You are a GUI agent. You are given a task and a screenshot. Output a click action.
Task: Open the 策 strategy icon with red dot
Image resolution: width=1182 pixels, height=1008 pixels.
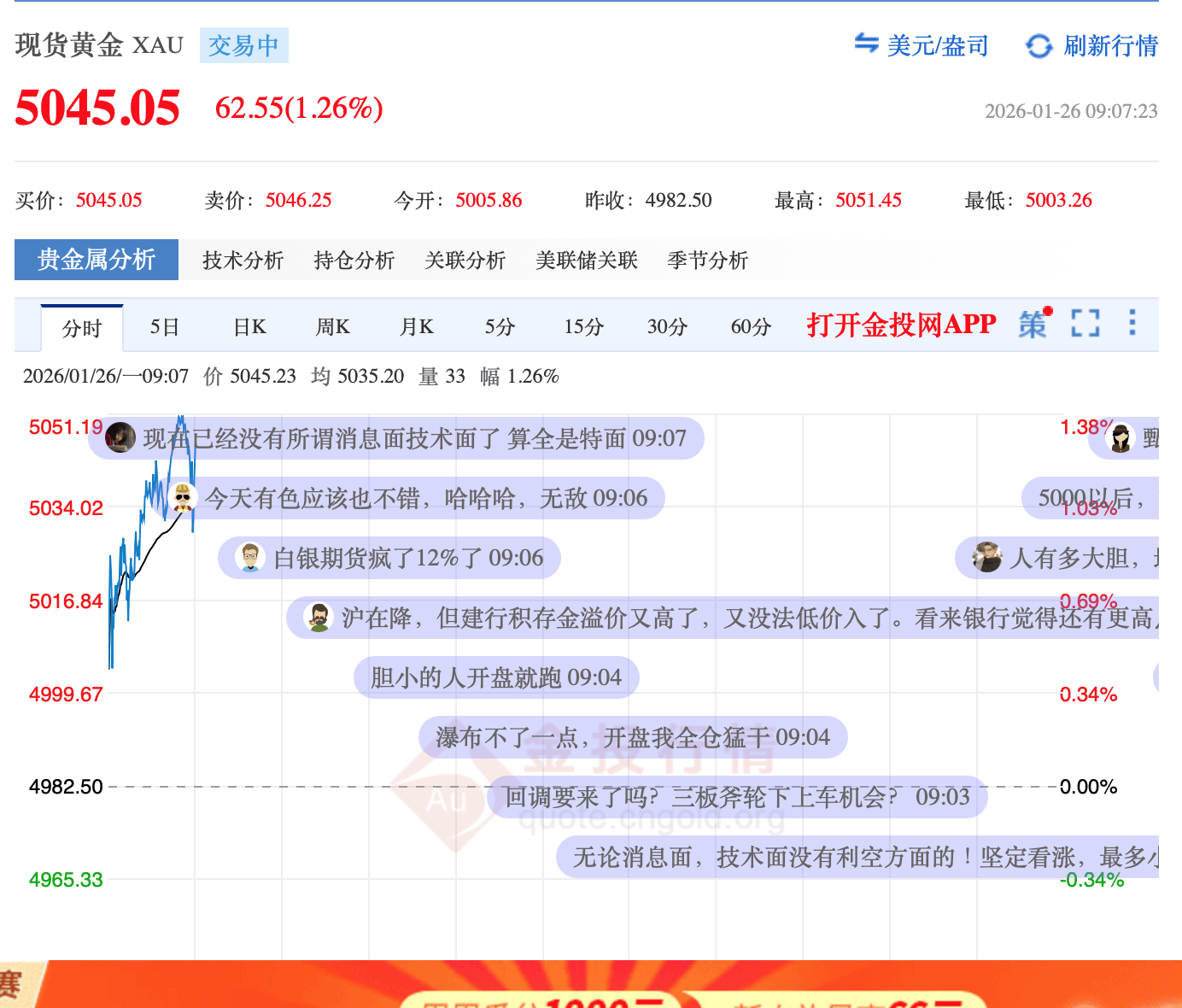(1033, 325)
